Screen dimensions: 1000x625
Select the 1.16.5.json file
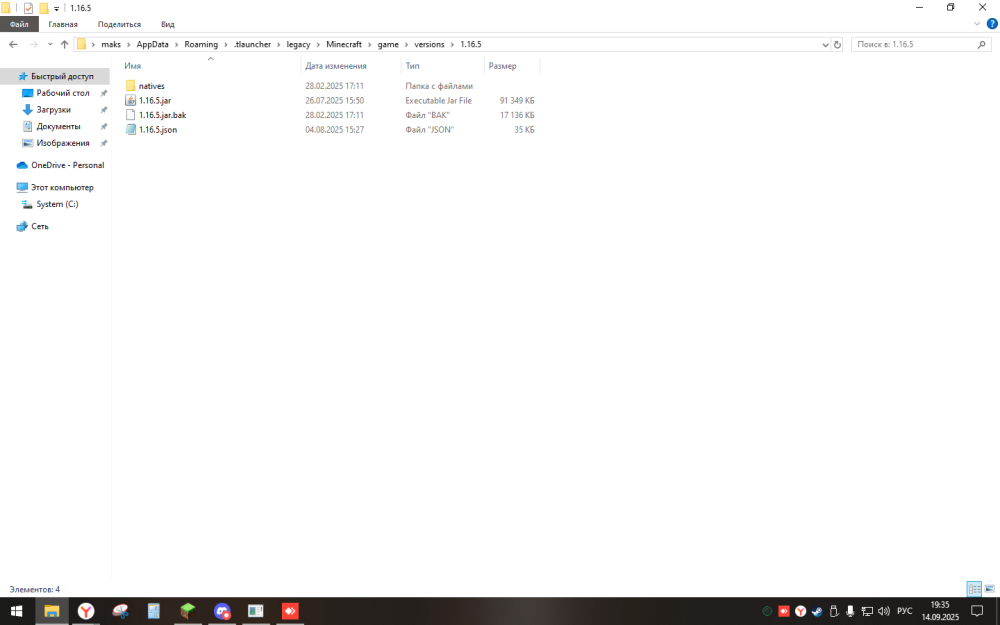(x=158, y=129)
